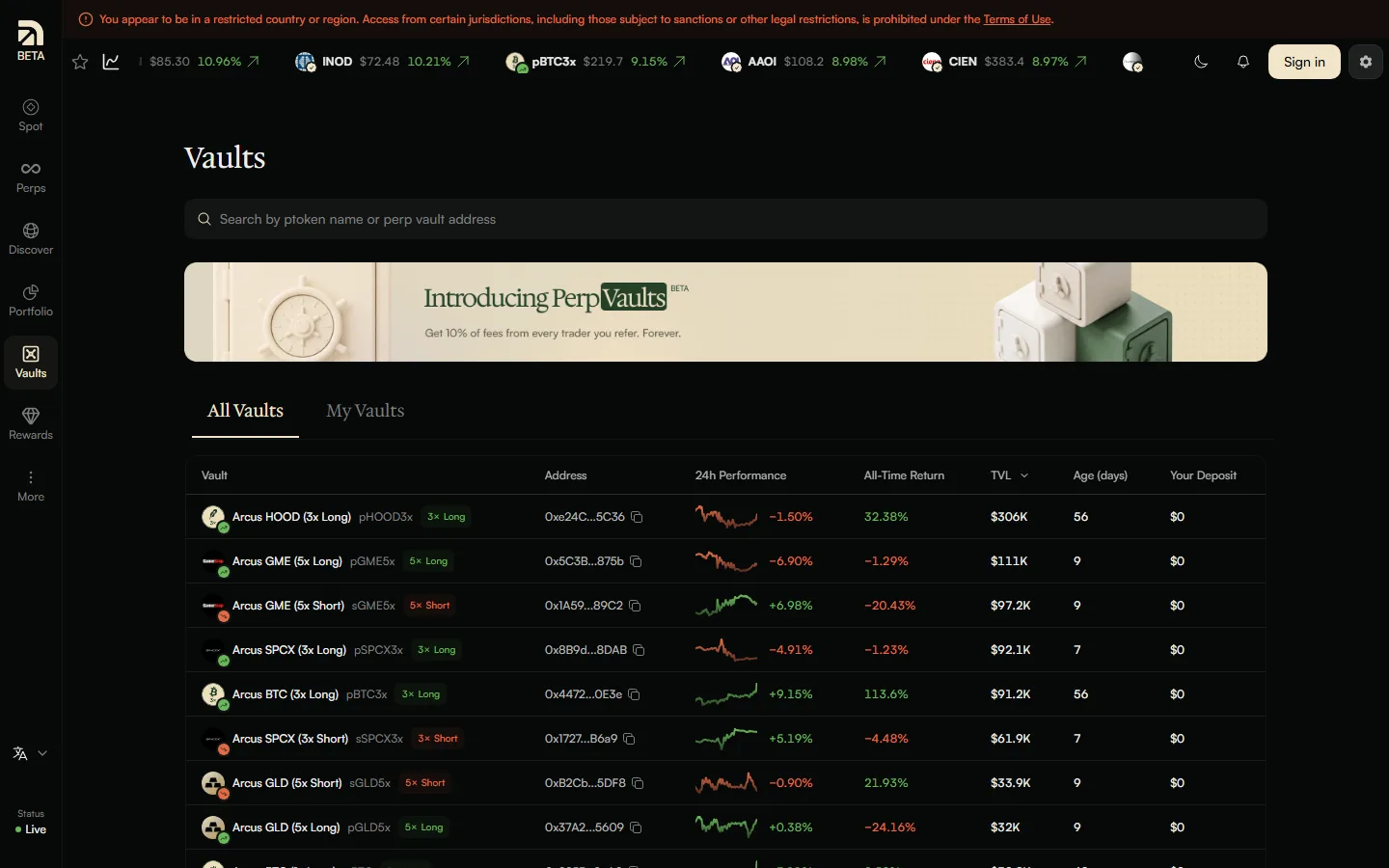Viewport: 1389px width, 868px height.
Task: Click the BETA logo
Action: 31,41
